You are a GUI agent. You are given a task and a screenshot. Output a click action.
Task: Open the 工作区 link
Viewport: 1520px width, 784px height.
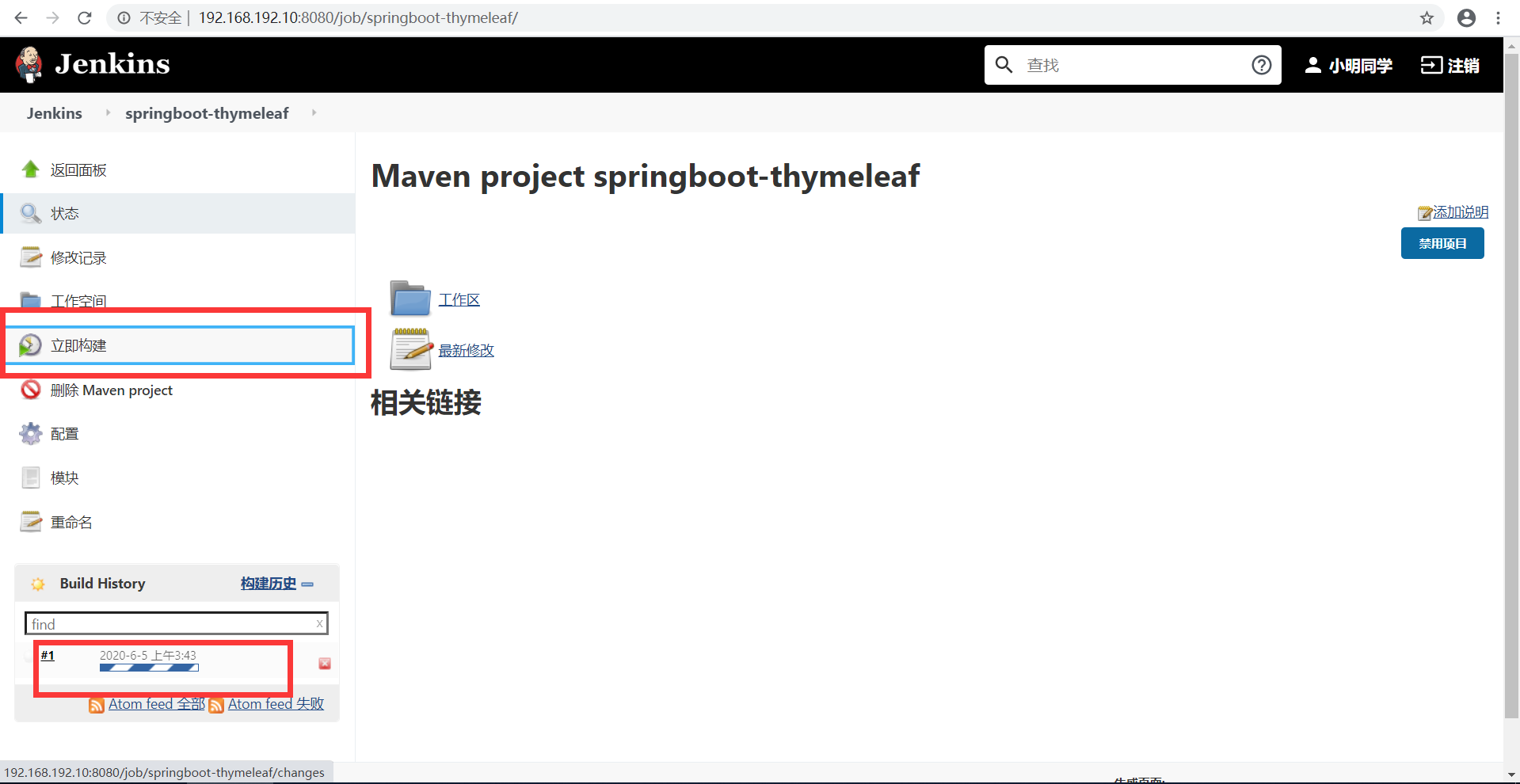point(459,300)
